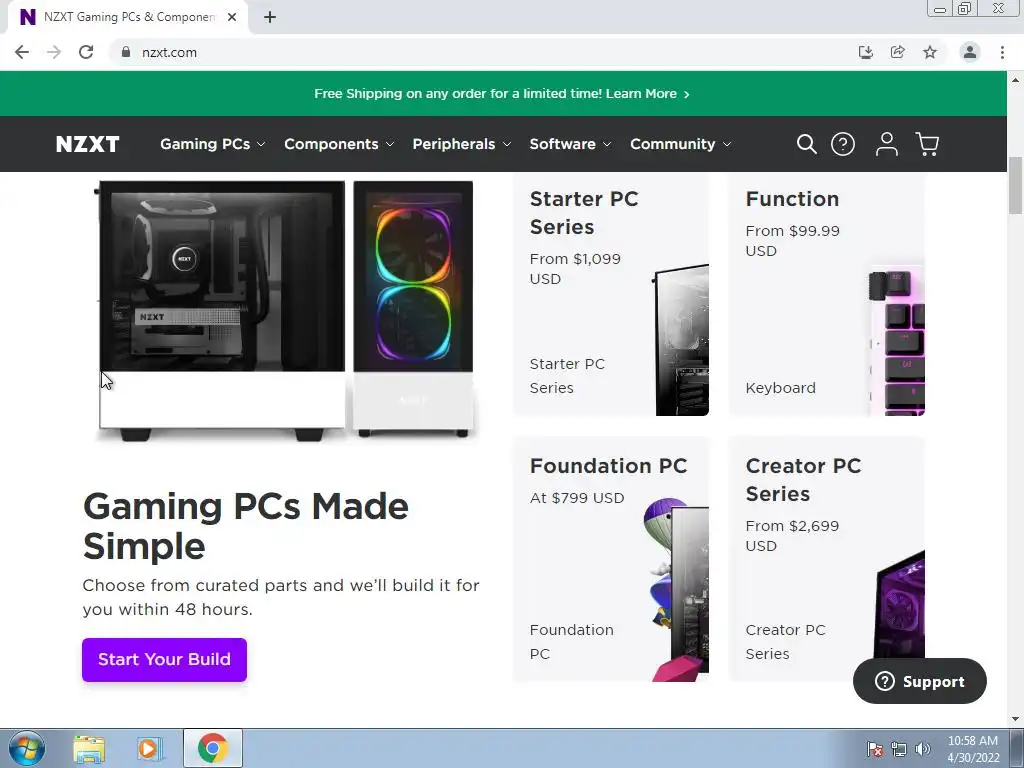Open the Creator PC Series card
Viewport: 1024px width, 768px height.
pos(827,560)
